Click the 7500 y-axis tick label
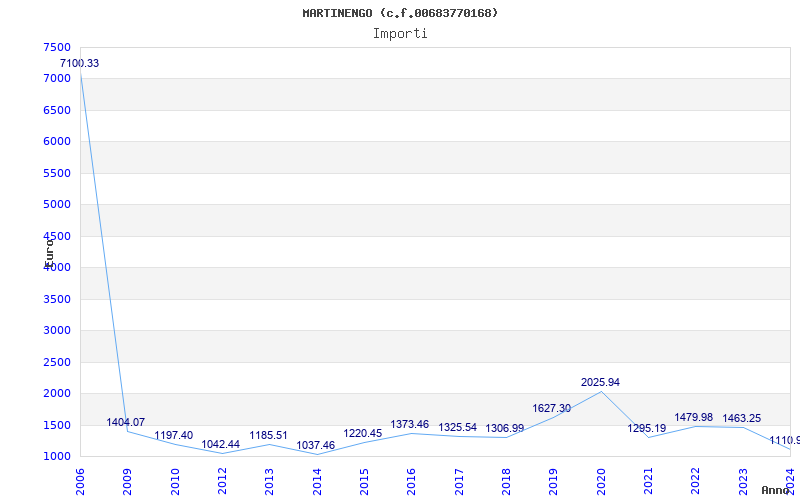Viewport: 800px width, 500px height. tap(57, 47)
